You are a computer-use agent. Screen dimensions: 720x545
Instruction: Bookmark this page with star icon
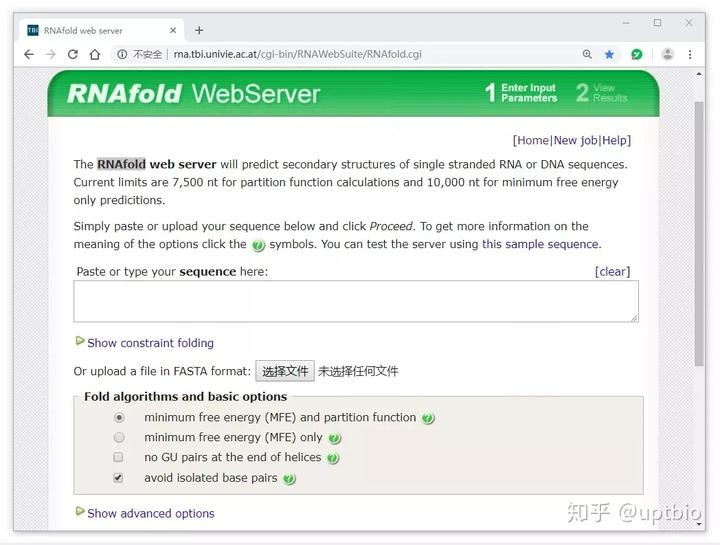[609, 54]
